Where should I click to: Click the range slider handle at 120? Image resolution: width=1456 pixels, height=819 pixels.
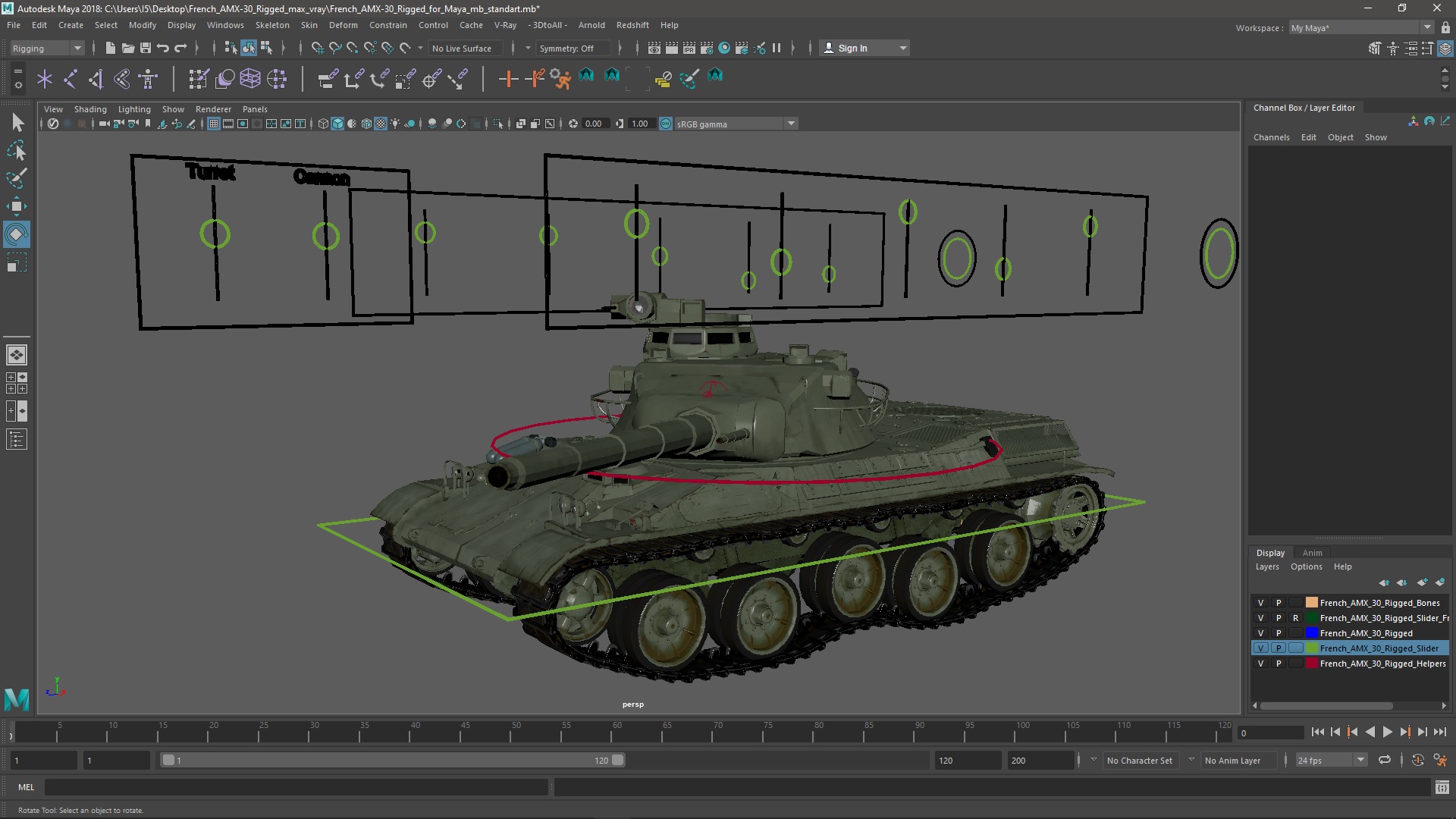click(618, 760)
